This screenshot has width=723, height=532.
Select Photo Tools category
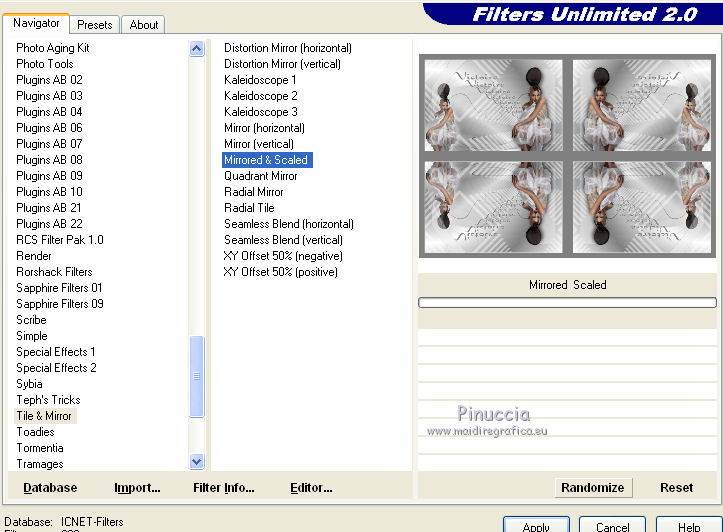45,64
